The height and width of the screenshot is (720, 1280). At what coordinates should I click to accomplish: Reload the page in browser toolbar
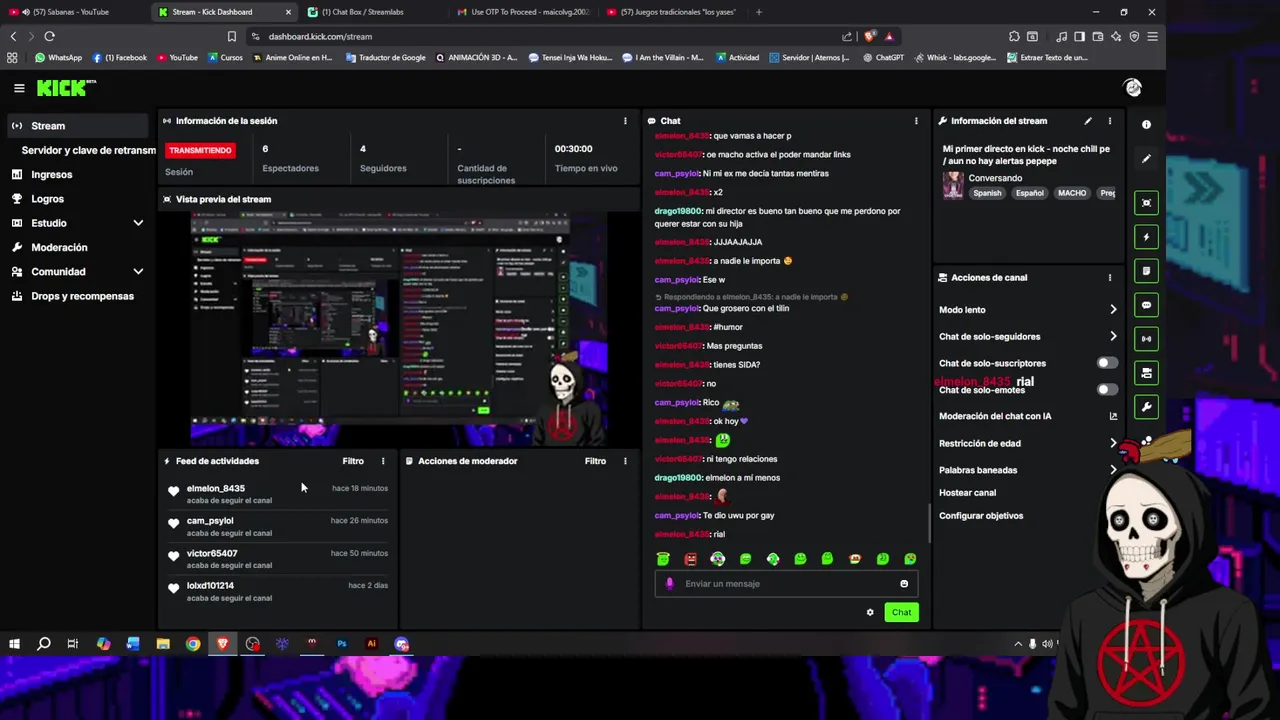49,36
